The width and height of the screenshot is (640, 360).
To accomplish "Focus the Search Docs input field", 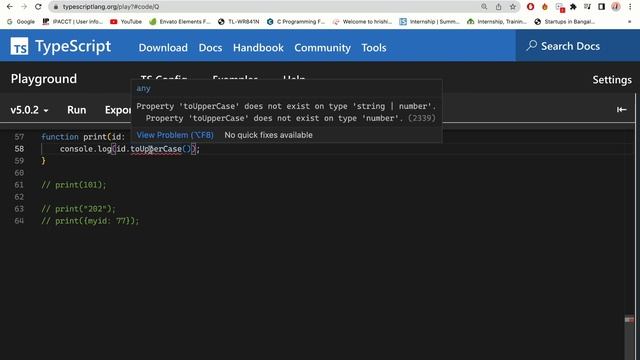I will pyautogui.click(x=578, y=46).
